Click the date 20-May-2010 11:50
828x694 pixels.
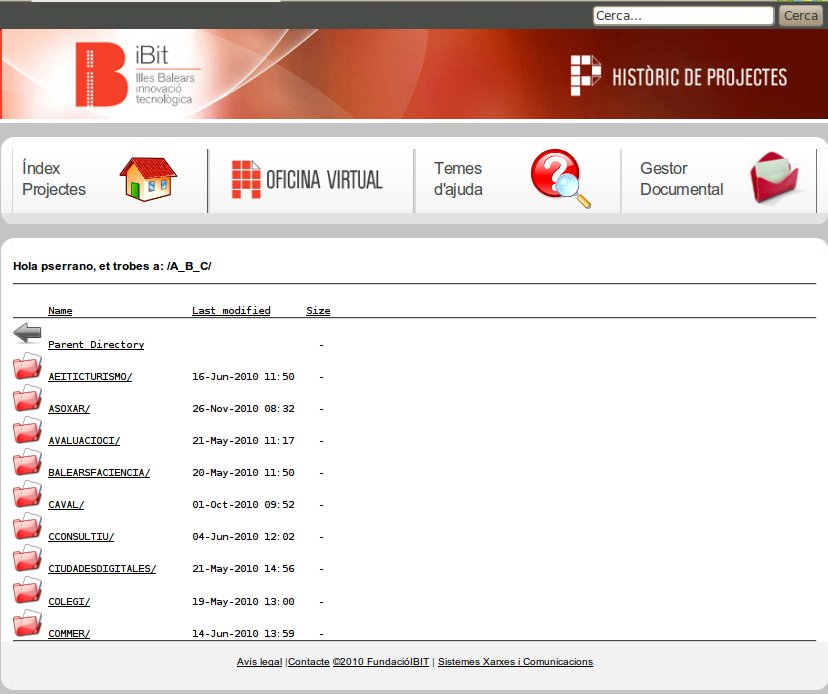coord(243,473)
